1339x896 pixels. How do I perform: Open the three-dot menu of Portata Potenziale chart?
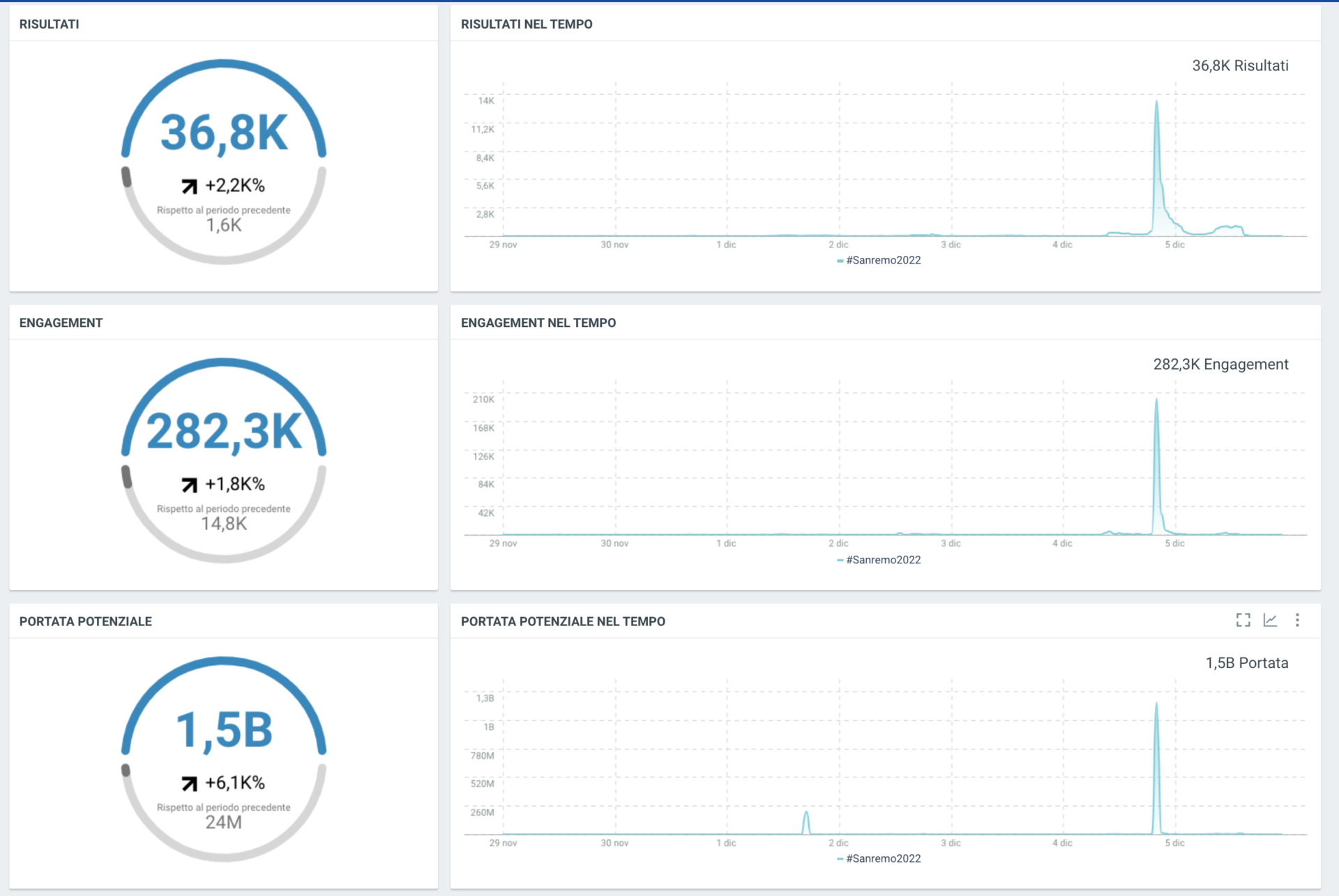1297,620
